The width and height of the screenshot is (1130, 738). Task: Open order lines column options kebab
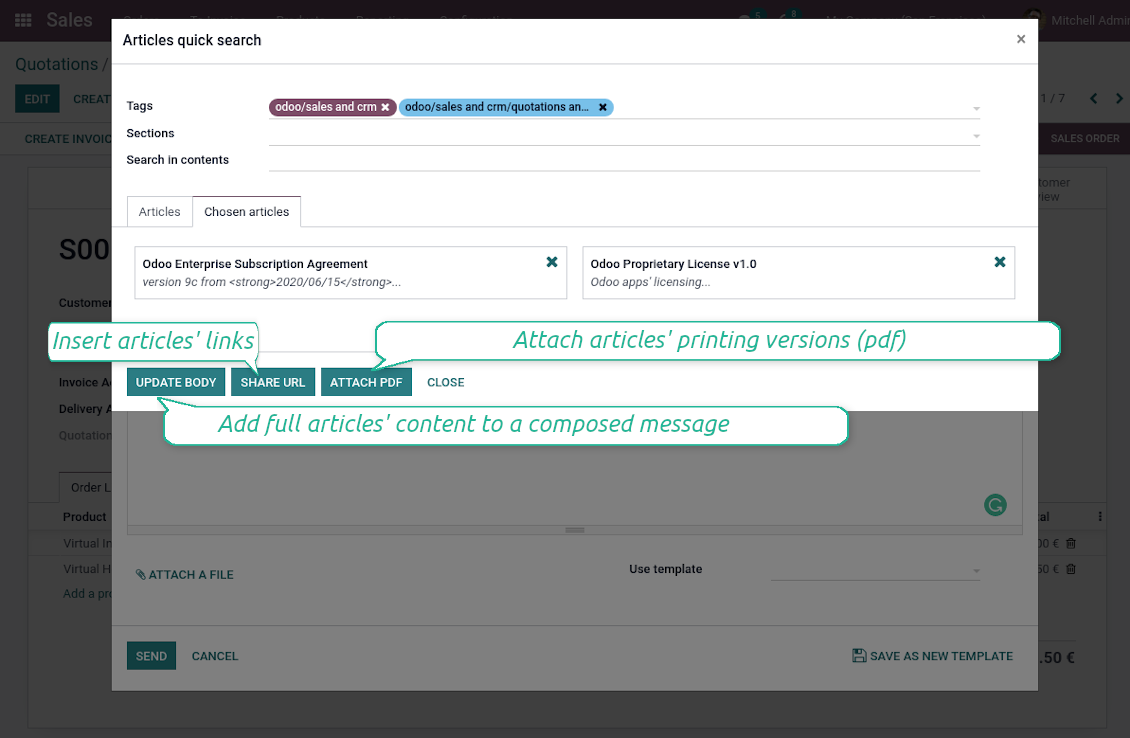pyautogui.click(x=1100, y=517)
